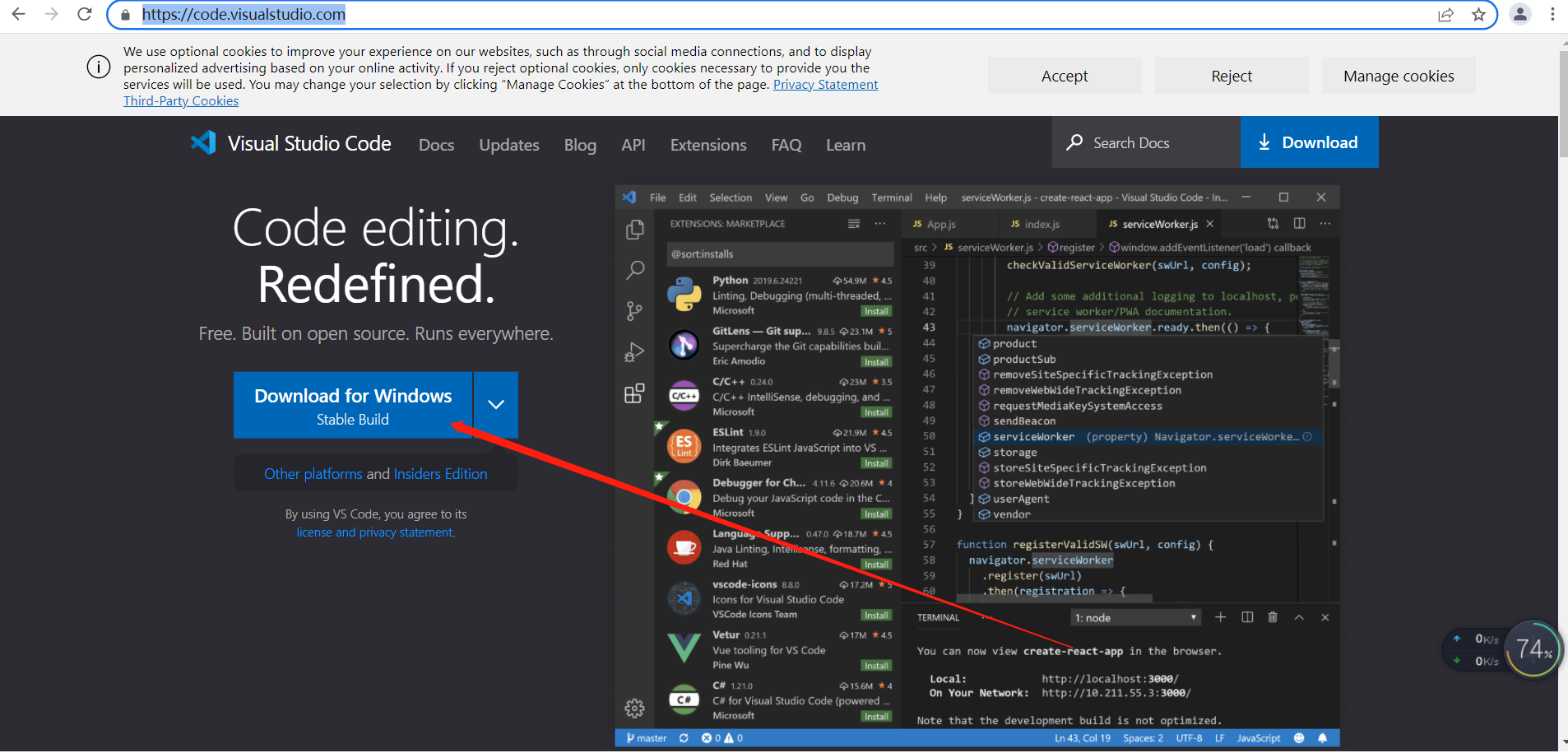Click the 74% circular progress indicator

coord(1532,648)
